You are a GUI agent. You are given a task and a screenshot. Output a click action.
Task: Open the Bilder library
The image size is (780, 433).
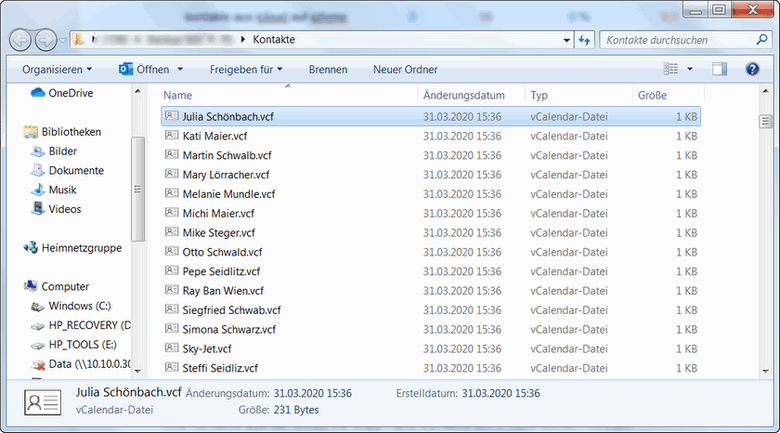(x=54, y=151)
